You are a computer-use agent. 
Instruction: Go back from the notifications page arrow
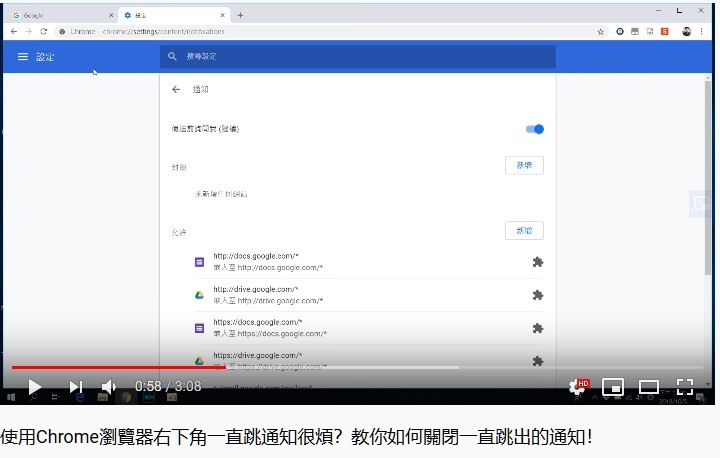pos(176,89)
